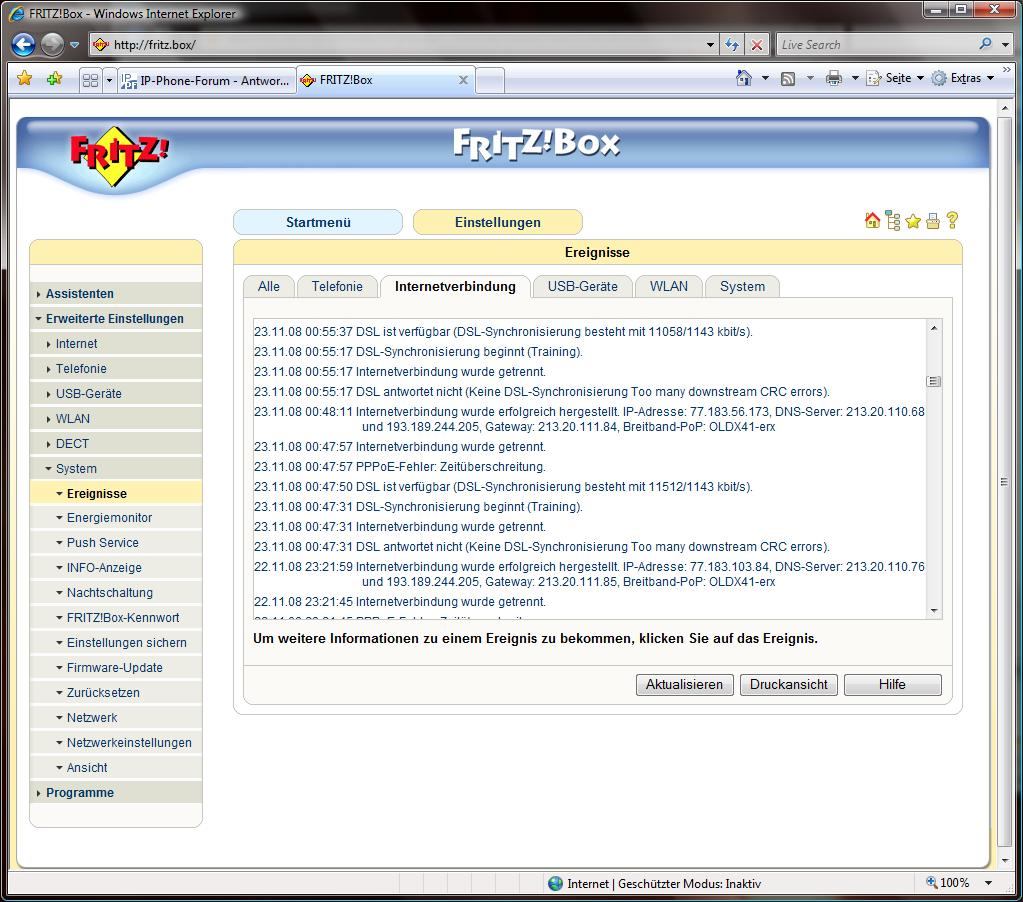Screen dimensions: 1023x902
Task: Click the browser back arrow button
Action: (23, 44)
